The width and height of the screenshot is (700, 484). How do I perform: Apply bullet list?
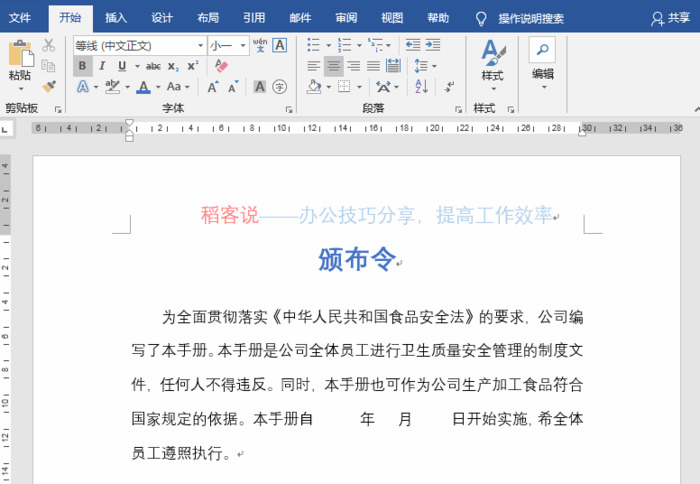click(313, 45)
